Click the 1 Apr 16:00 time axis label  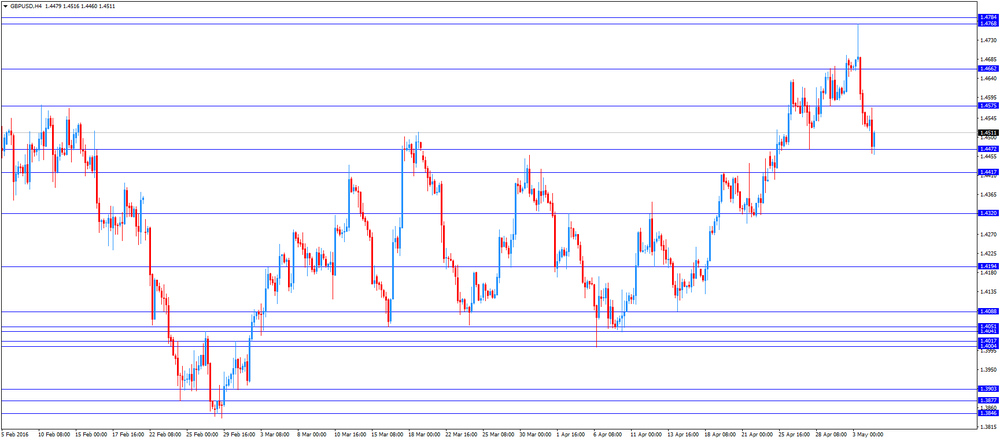click(x=572, y=435)
